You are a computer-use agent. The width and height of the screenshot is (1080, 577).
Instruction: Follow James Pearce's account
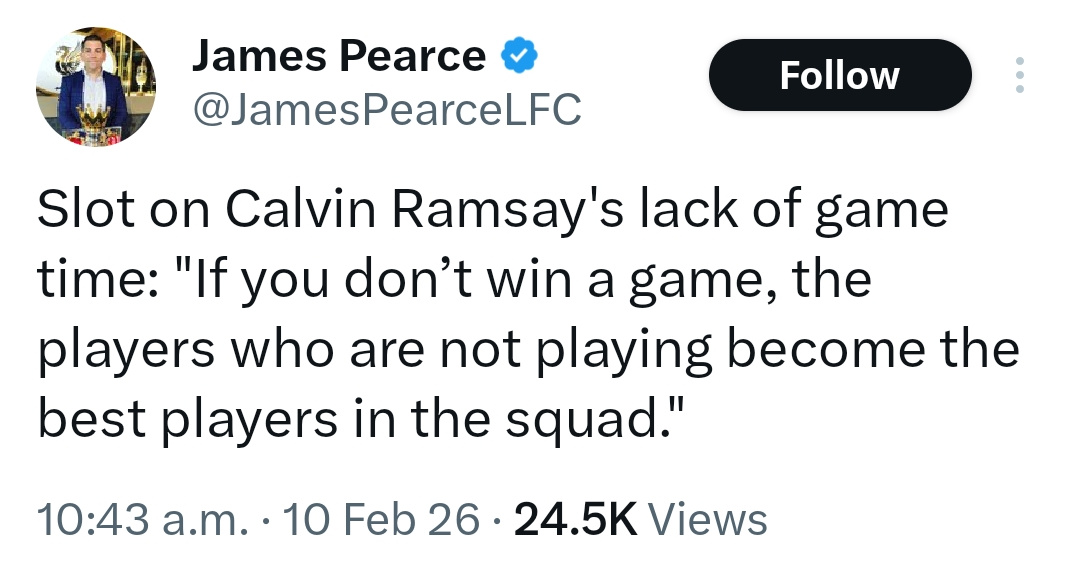point(840,75)
